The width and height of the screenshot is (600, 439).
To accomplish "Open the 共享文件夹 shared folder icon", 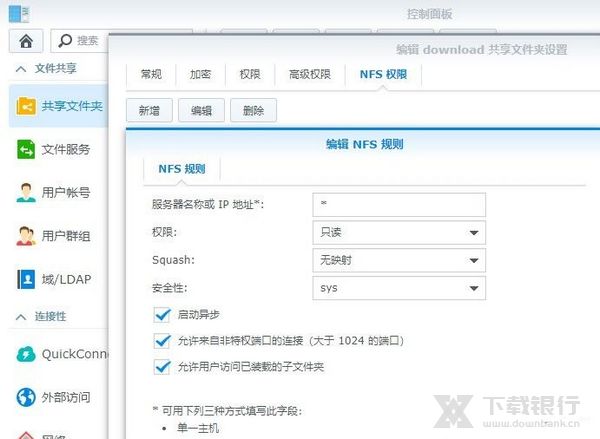I will [x=26, y=106].
